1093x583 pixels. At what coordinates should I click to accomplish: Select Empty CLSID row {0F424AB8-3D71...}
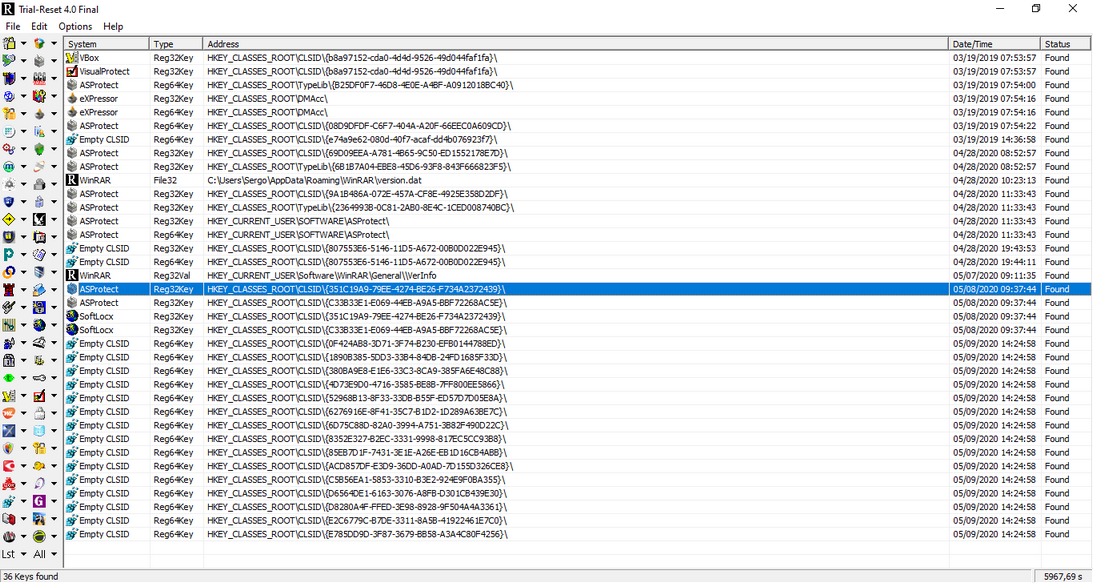point(577,343)
